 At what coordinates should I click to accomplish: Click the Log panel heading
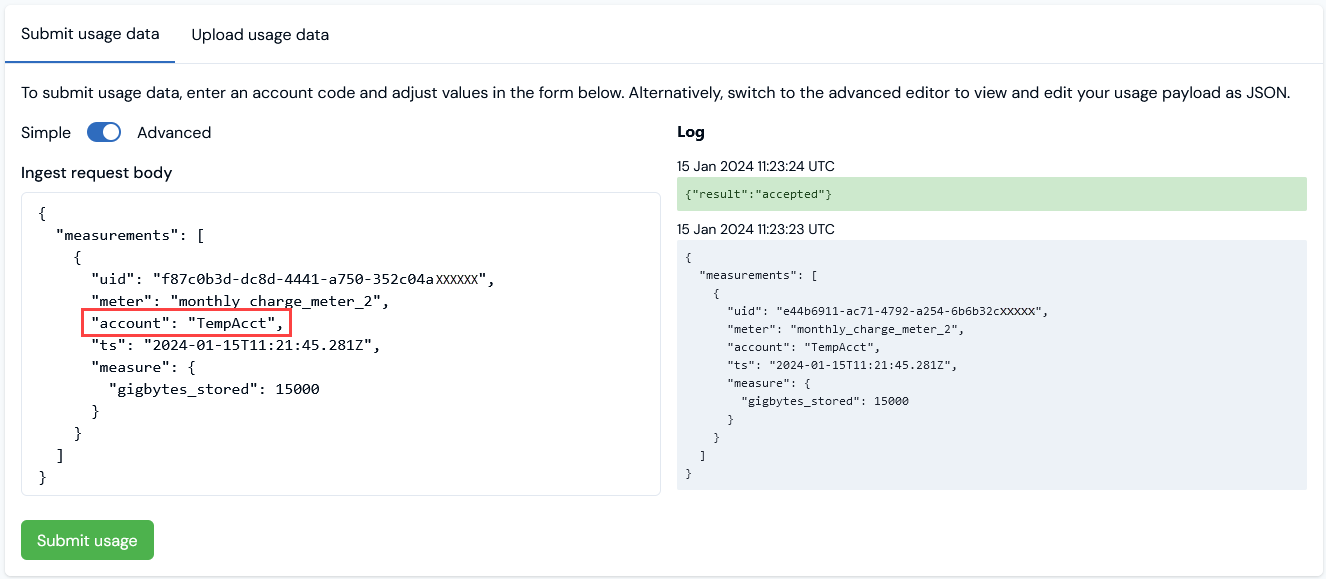[691, 132]
